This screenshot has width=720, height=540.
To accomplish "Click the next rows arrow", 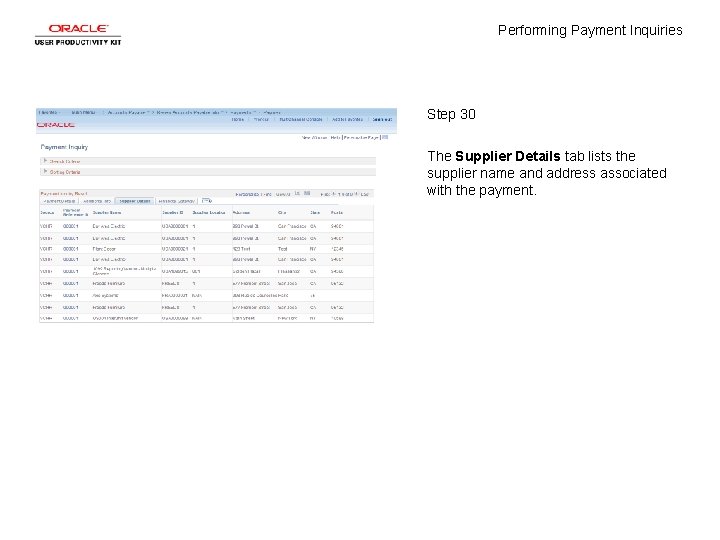I will coord(357,194).
